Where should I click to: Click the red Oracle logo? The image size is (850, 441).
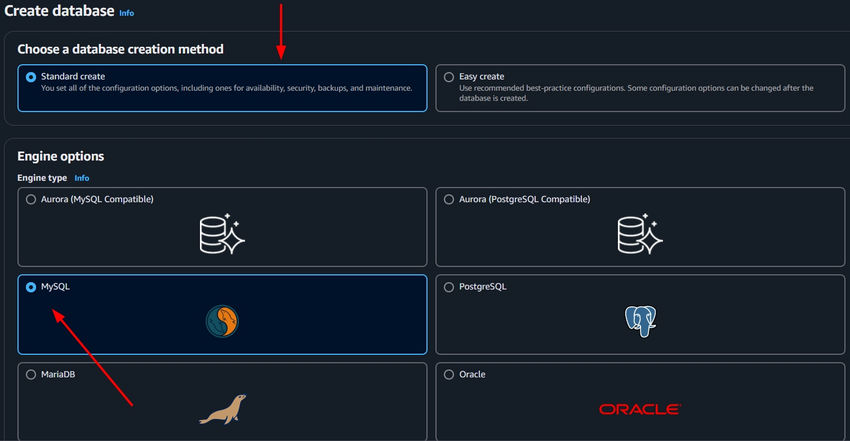pos(640,409)
